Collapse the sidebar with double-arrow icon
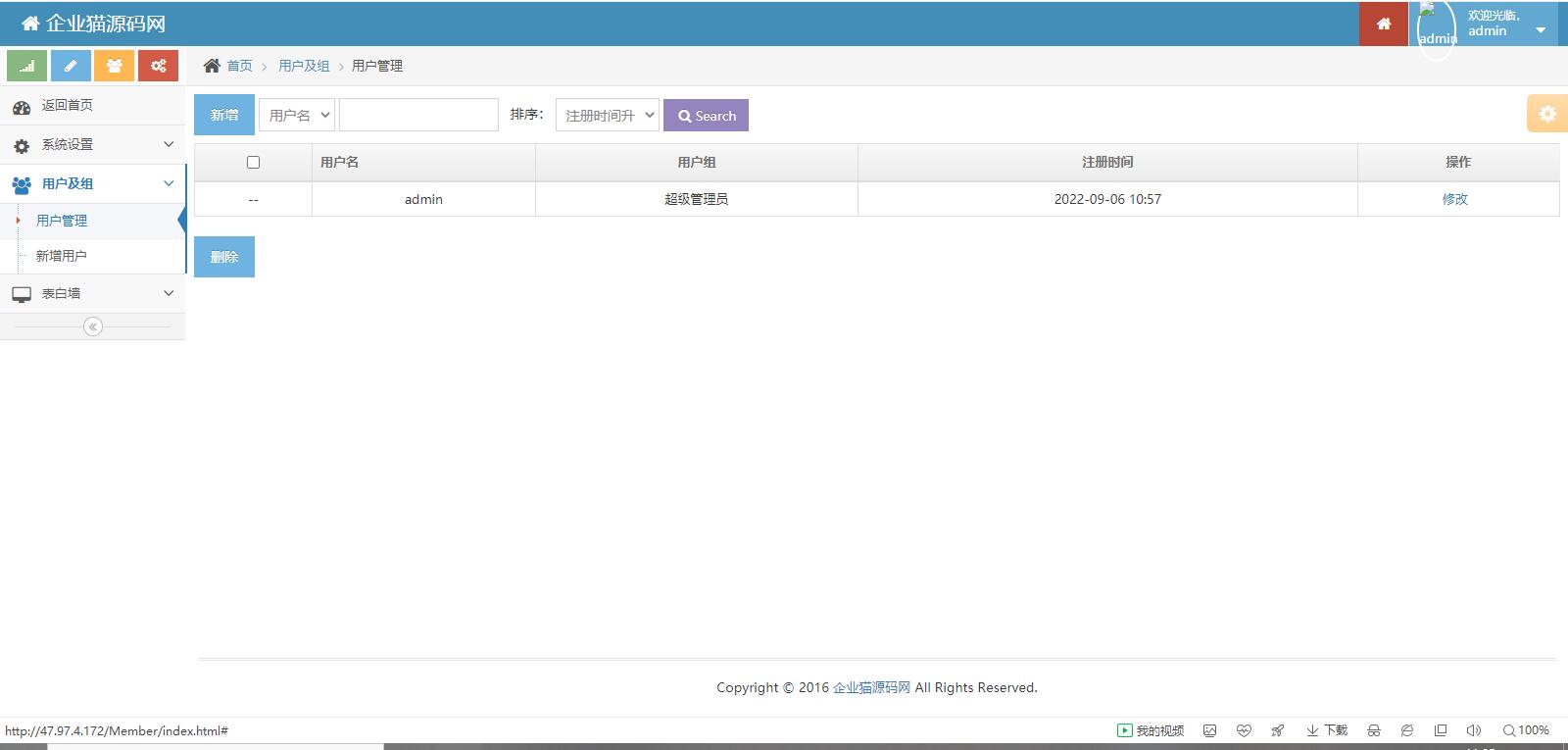Image resolution: width=1568 pixels, height=750 pixels. coord(93,326)
